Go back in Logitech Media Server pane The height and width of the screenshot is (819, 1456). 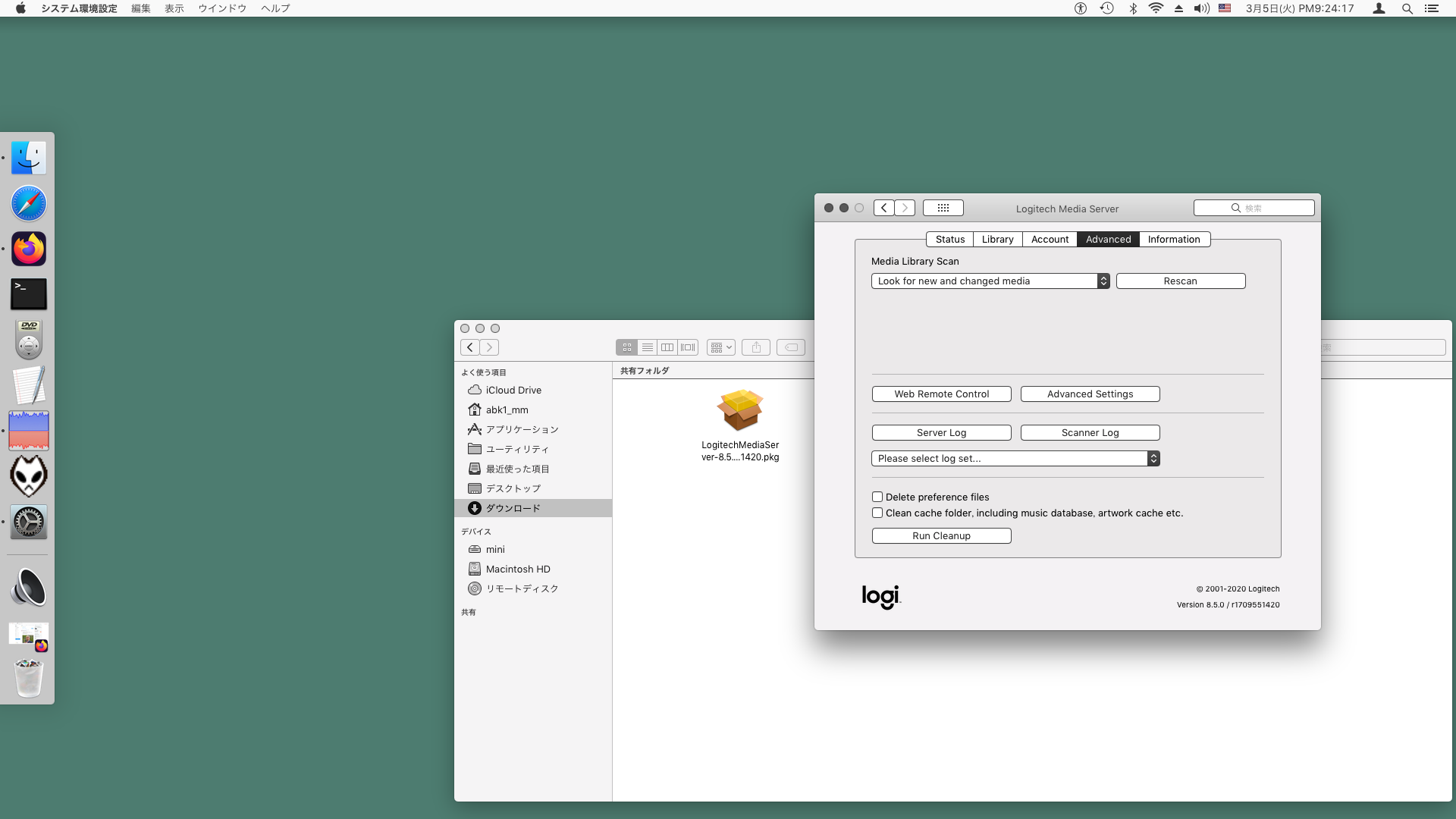884,208
